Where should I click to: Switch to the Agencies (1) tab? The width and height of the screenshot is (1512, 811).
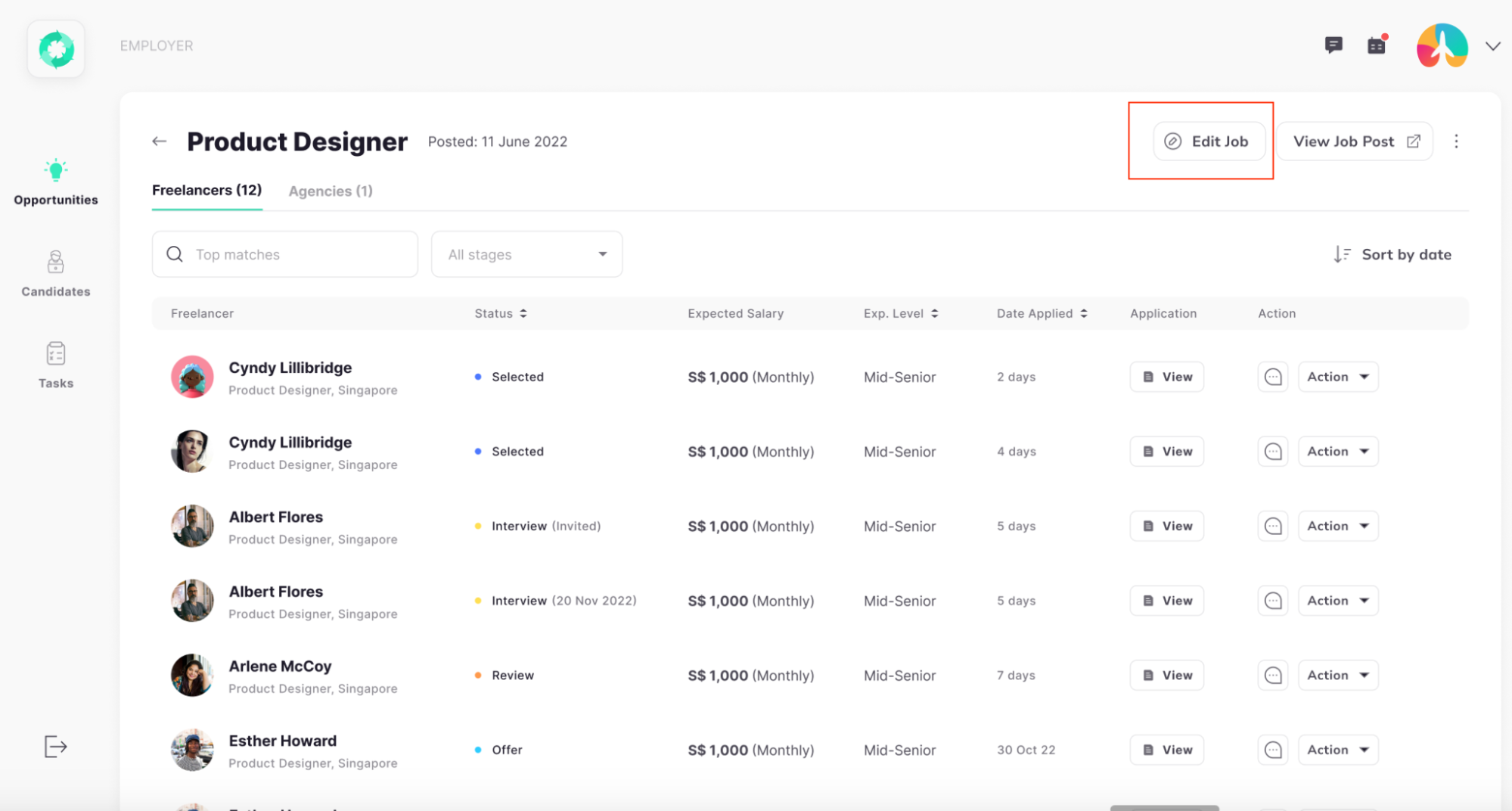pyautogui.click(x=331, y=191)
